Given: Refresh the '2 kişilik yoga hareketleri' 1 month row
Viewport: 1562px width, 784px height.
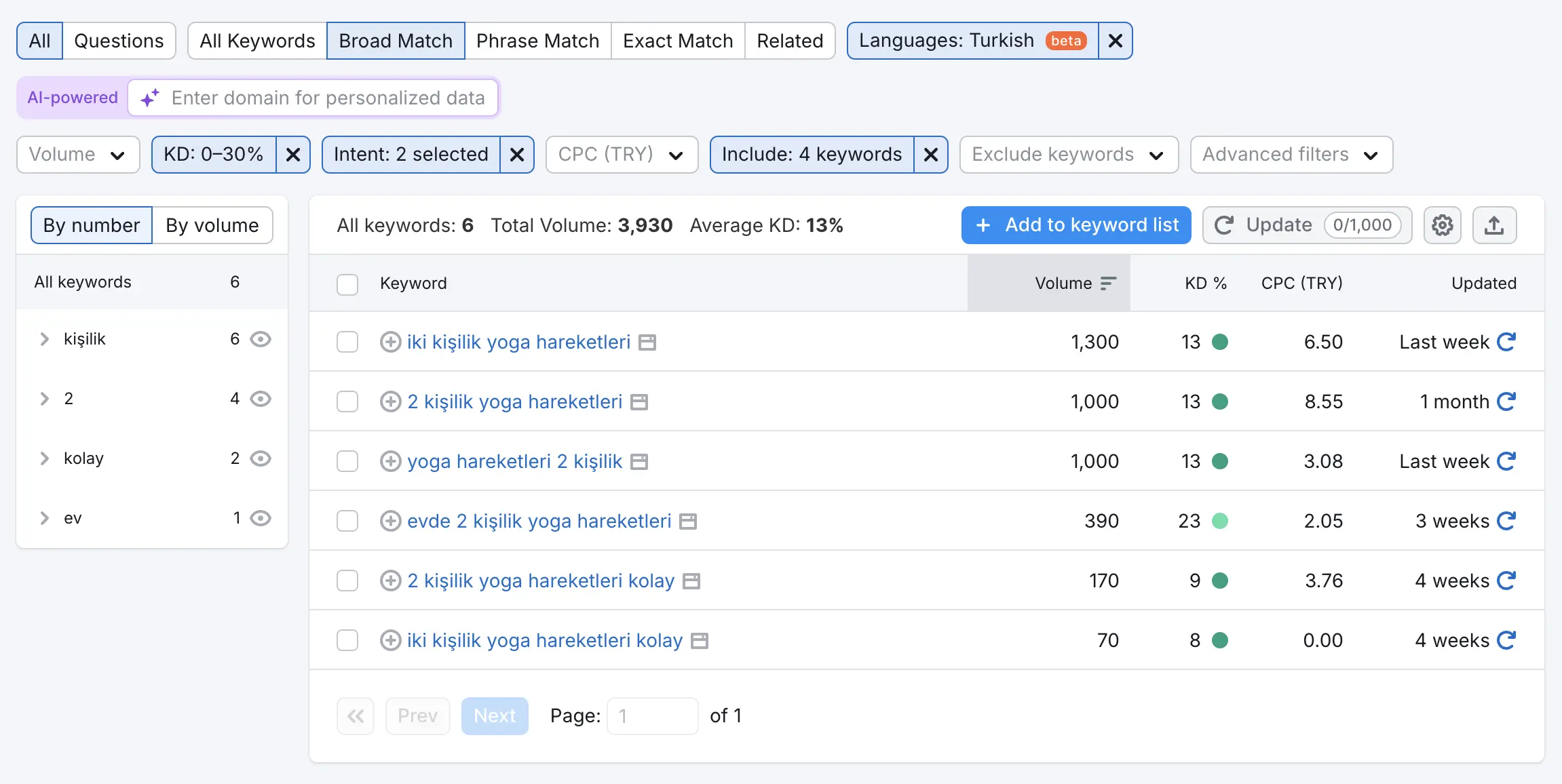Looking at the screenshot, I should 1506,401.
